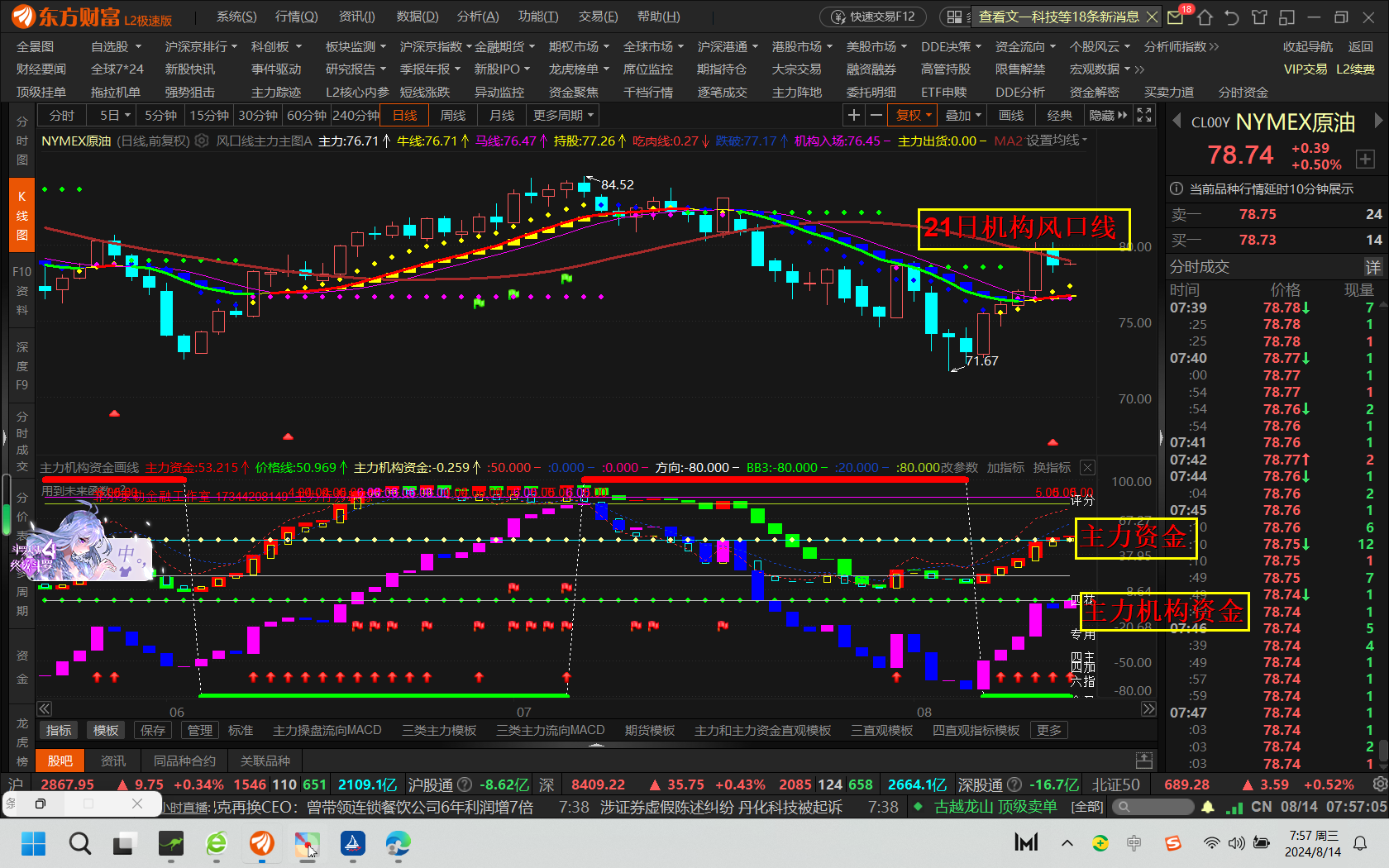The width and height of the screenshot is (1389, 868).
Task: Go to previous instrument with left arrow
Action: click(1177, 122)
